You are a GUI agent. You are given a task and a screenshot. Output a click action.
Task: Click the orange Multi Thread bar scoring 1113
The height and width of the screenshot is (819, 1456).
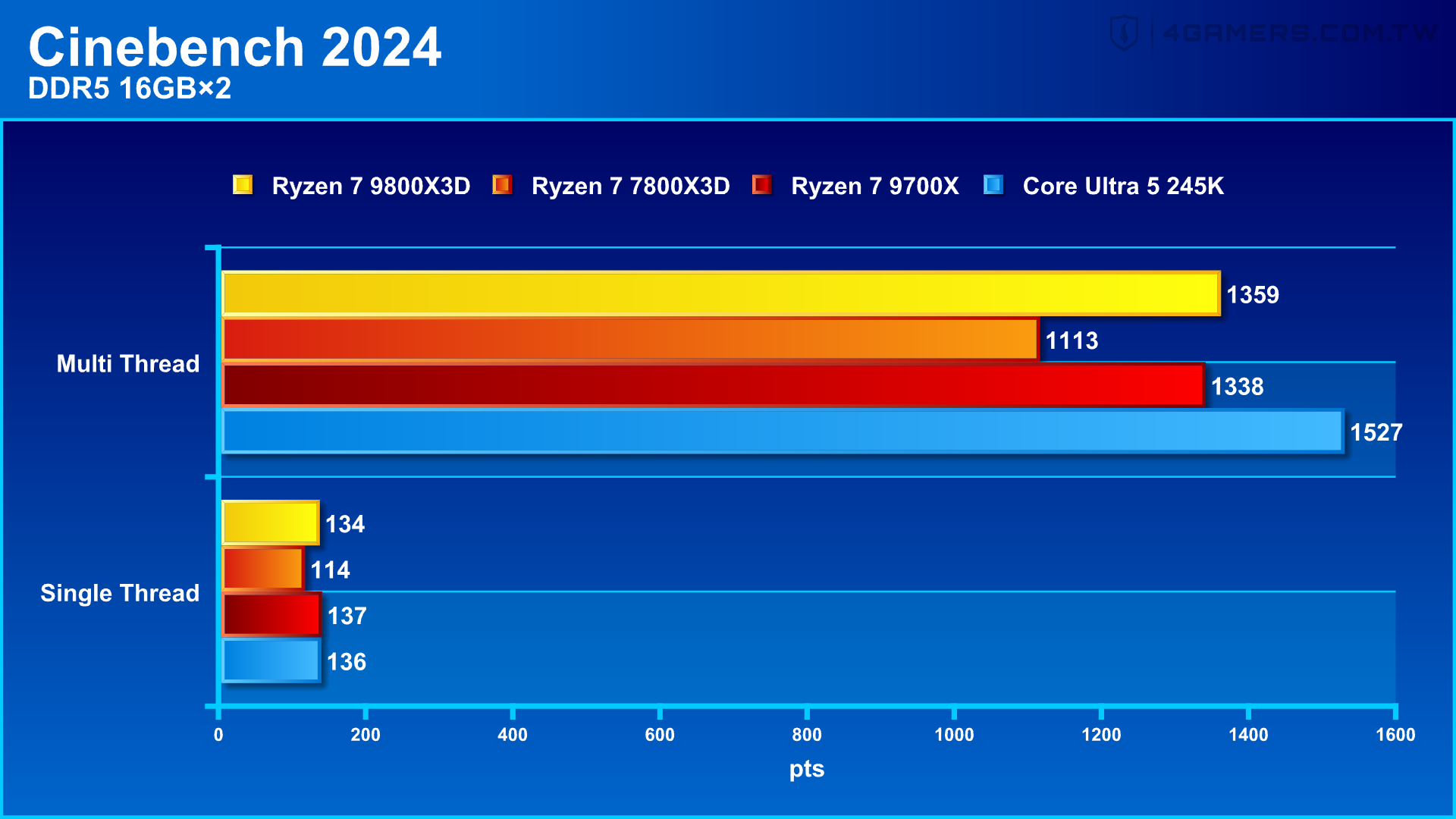tap(630, 340)
